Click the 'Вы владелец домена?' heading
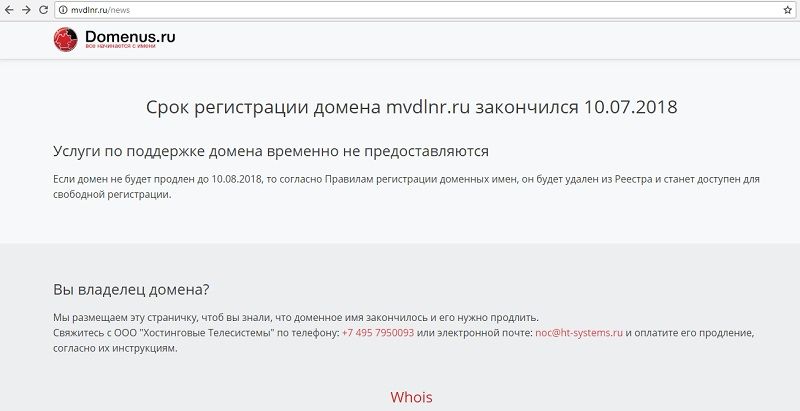 point(131,289)
